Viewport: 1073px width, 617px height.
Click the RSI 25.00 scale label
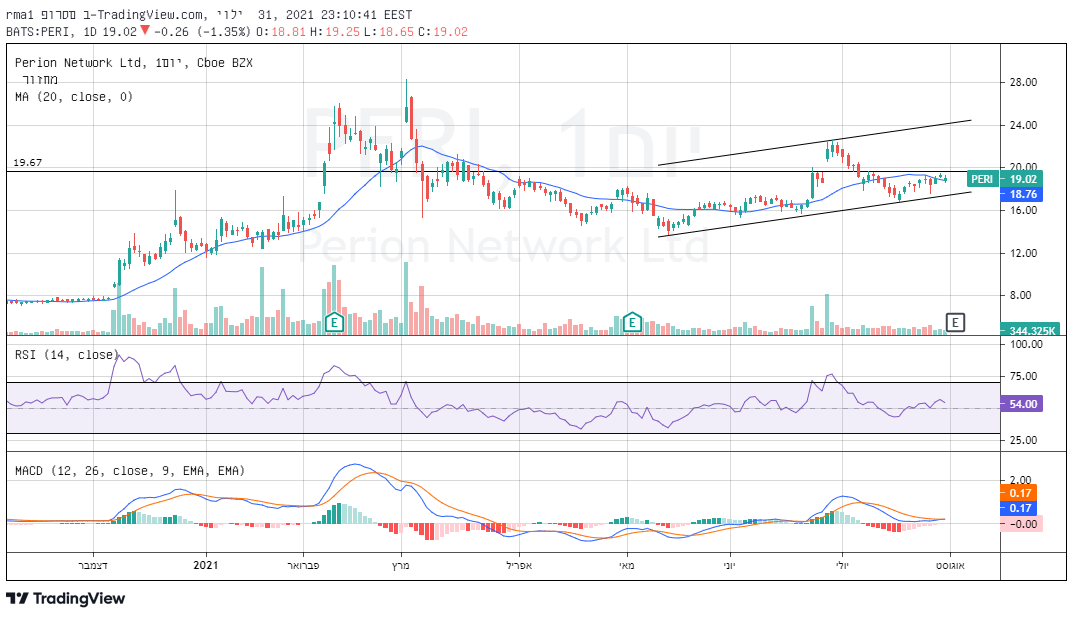[x=1023, y=440]
